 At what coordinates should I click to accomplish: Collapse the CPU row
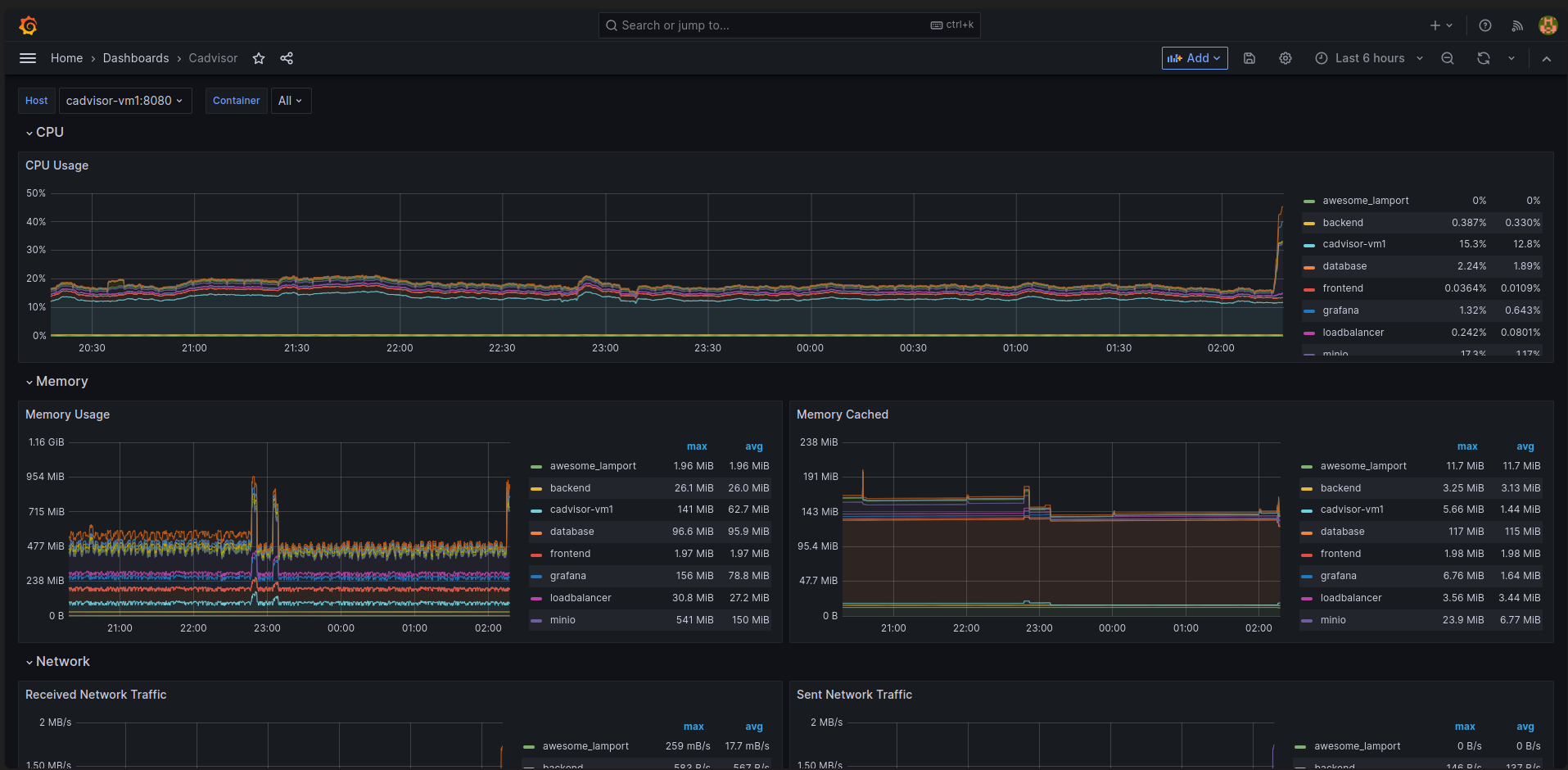[45, 132]
